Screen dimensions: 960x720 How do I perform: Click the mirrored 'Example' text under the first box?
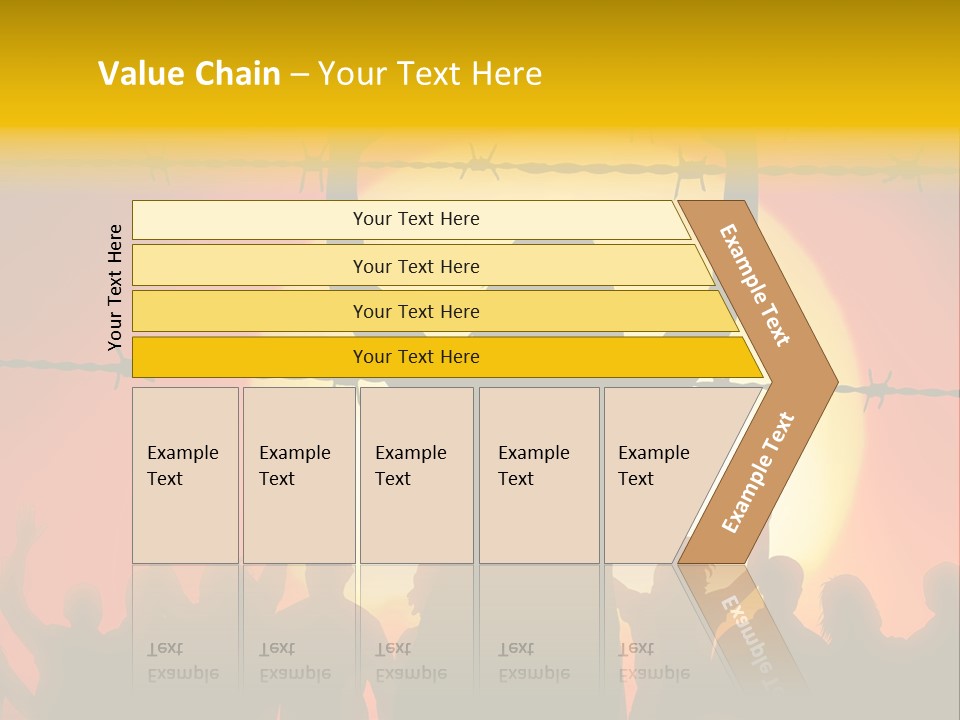tap(182, 675)
